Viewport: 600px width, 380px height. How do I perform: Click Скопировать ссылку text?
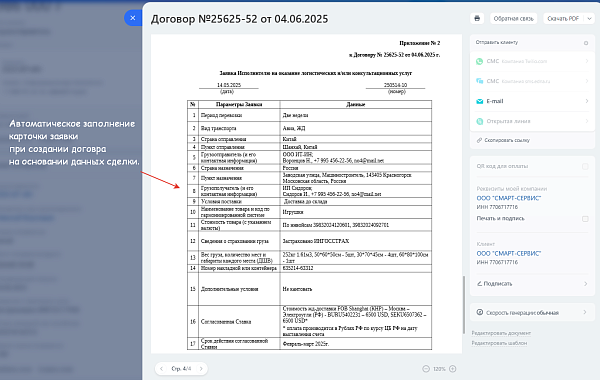[x=507, y=140]
